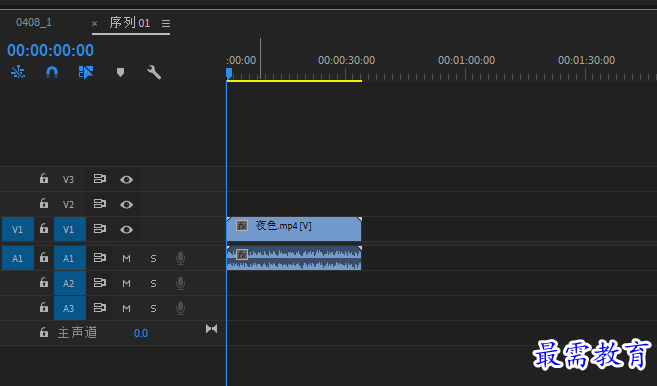Toggle sync lock on A1

[100, 257]
